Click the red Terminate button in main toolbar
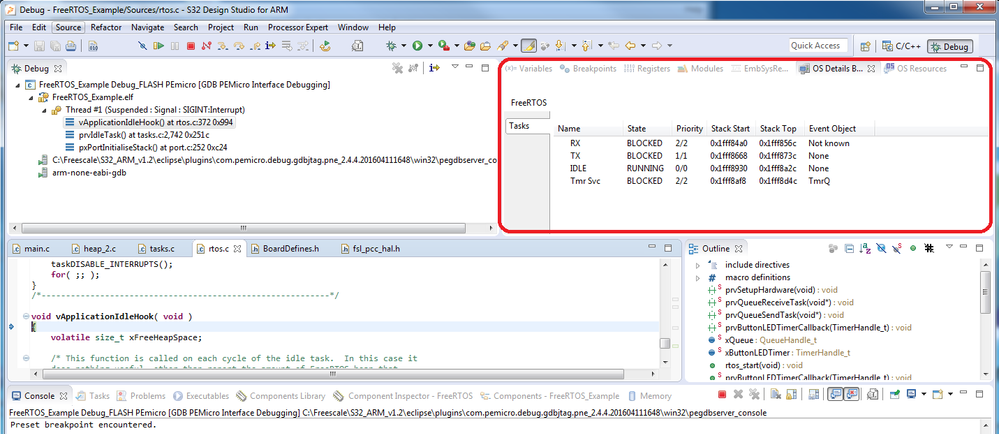This screenshot has height=434, width=999. point(190,46)
